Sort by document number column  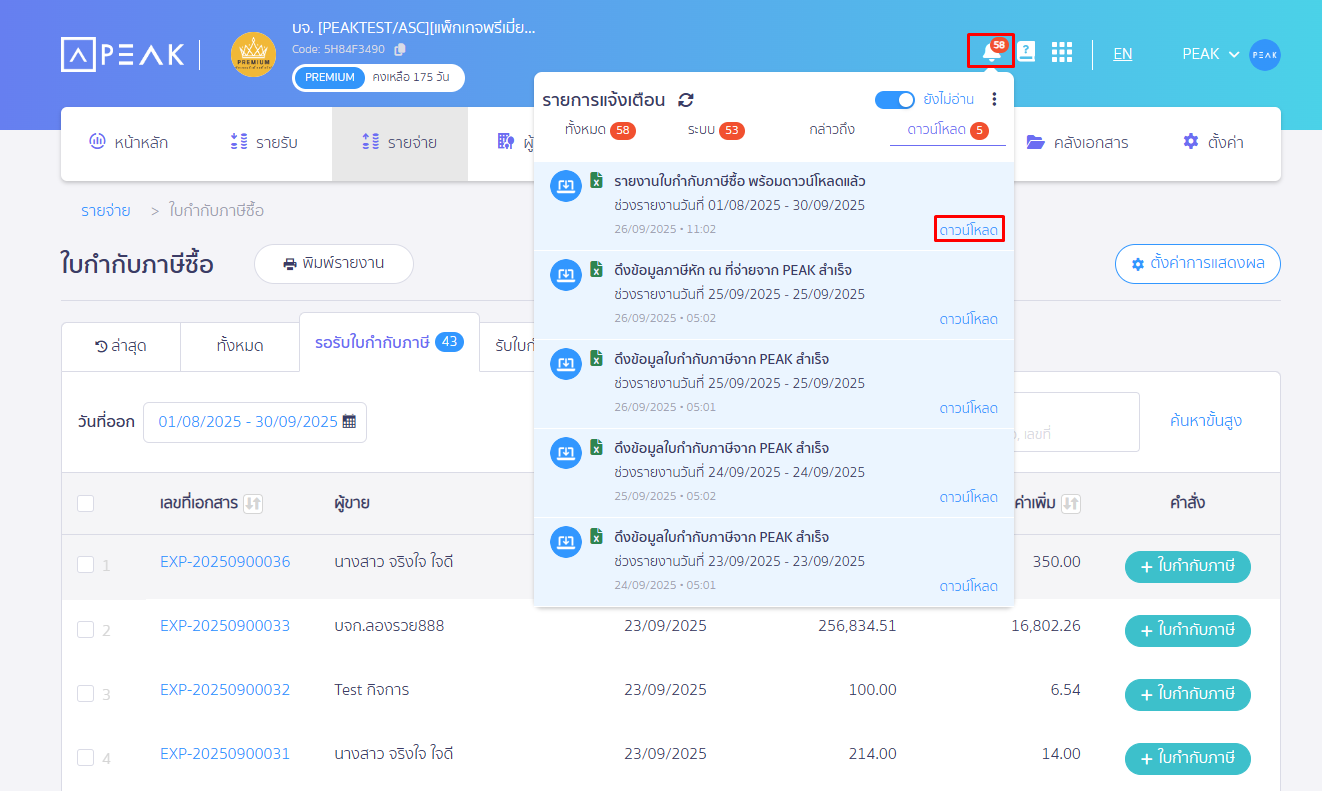(253, 503)
